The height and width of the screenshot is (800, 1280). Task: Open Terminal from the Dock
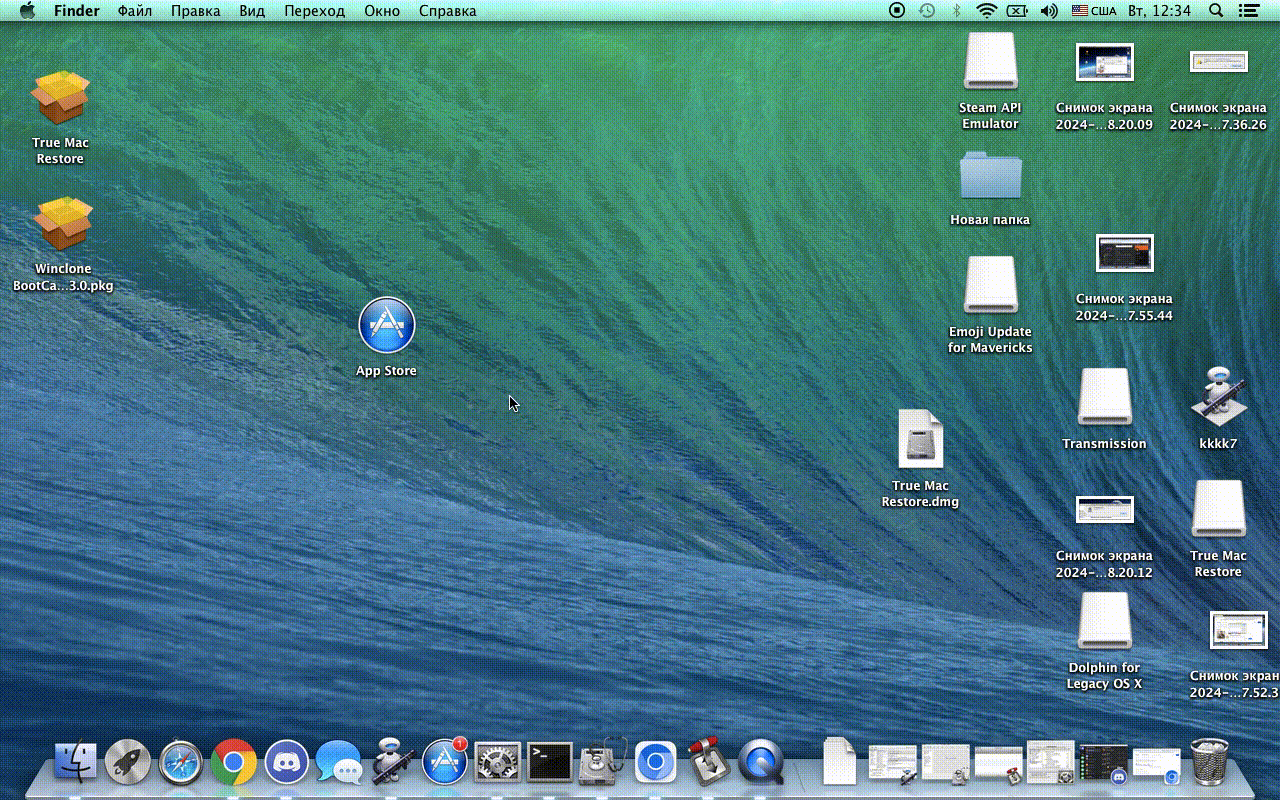tap(550, 763)
